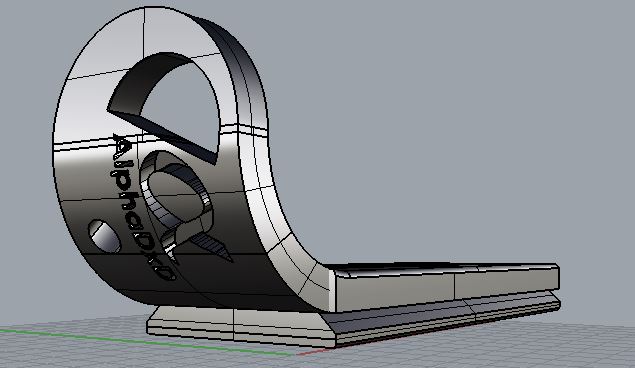Viewport: 635px width, 368px height.
Task: Click the small oval hole in the ring
Action: click(104, 236)
